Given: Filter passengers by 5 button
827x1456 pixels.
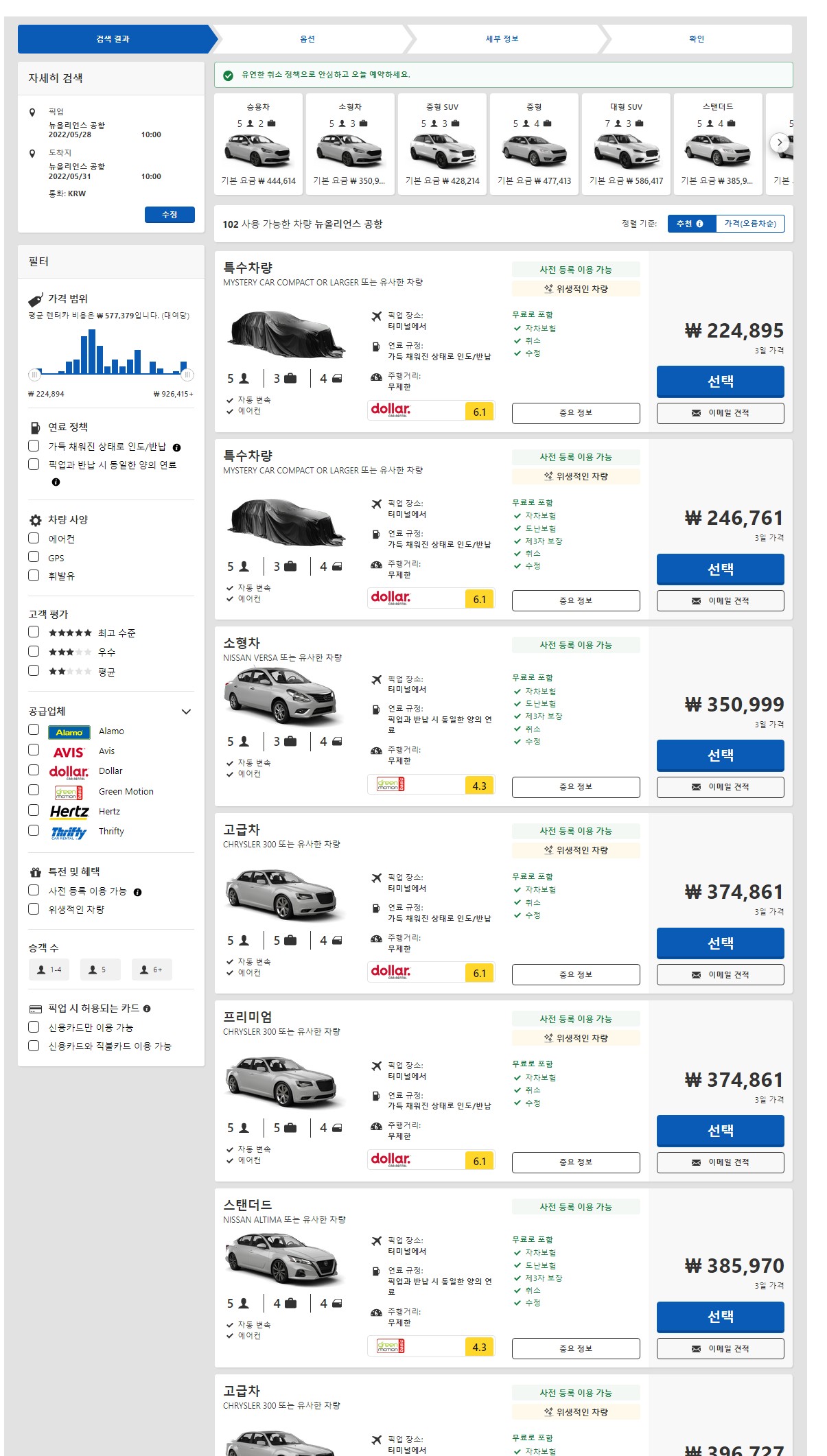Looking at the screenshot, I should [x=100, y=970].
